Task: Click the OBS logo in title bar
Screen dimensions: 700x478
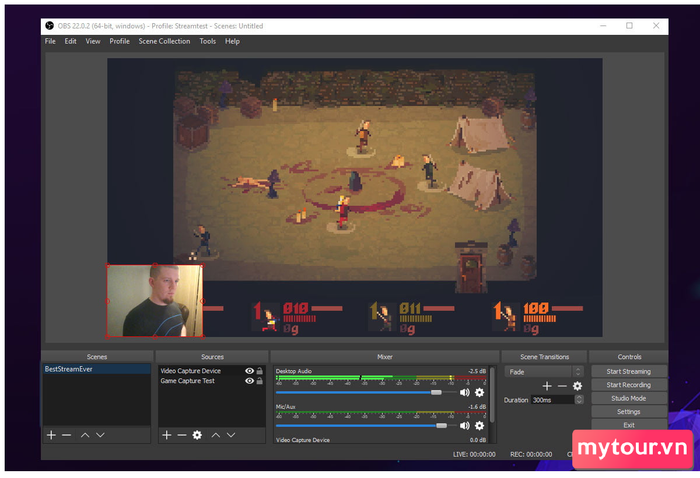Action: (50, 26)
